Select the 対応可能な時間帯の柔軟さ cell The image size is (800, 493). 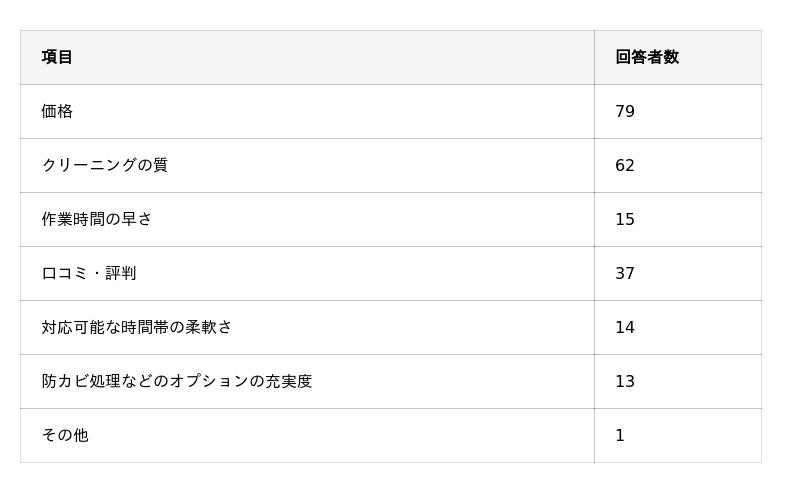137,327
